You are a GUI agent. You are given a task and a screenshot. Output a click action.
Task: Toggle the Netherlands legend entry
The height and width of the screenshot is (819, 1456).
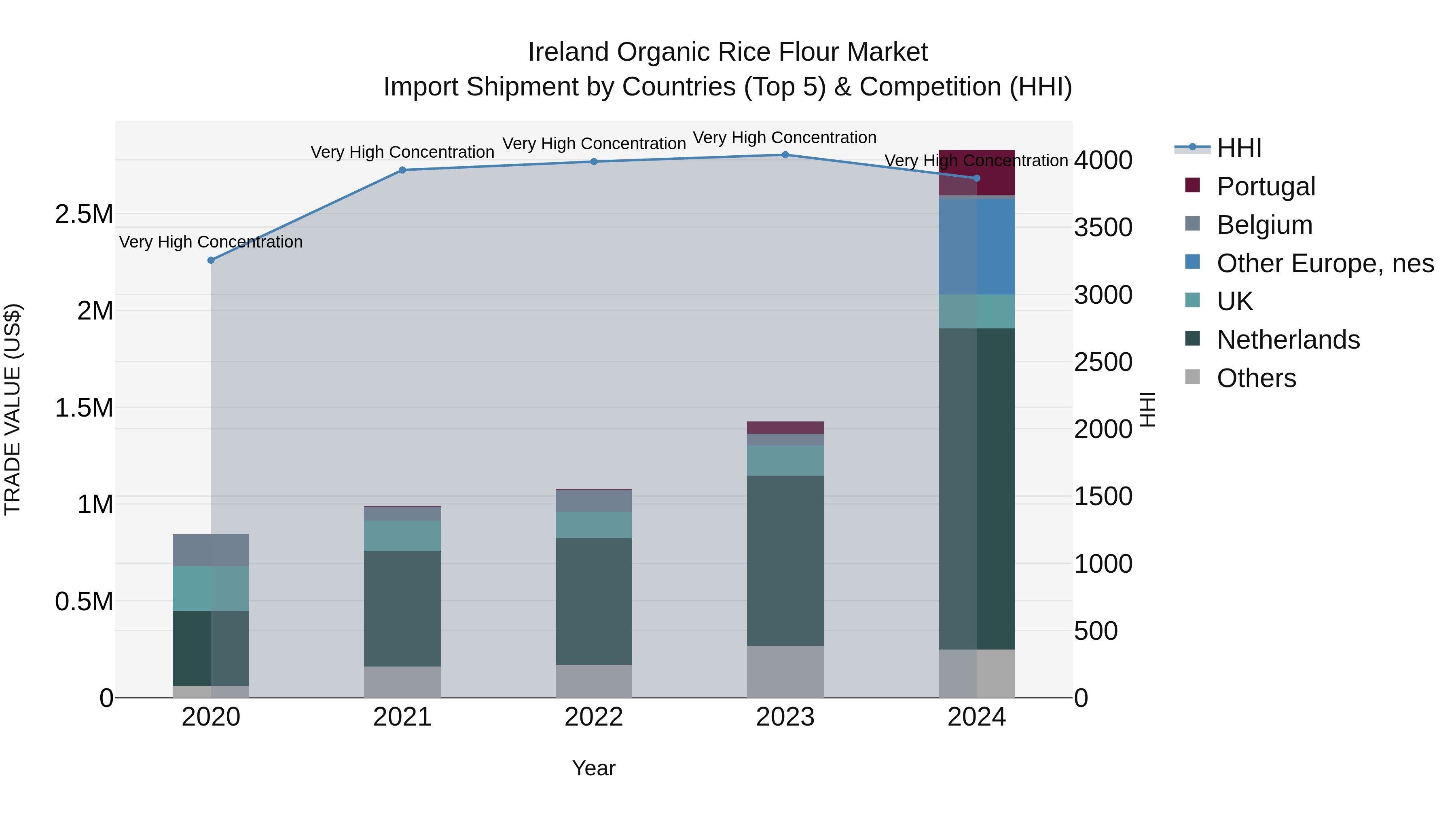[x=1272, y=339]
